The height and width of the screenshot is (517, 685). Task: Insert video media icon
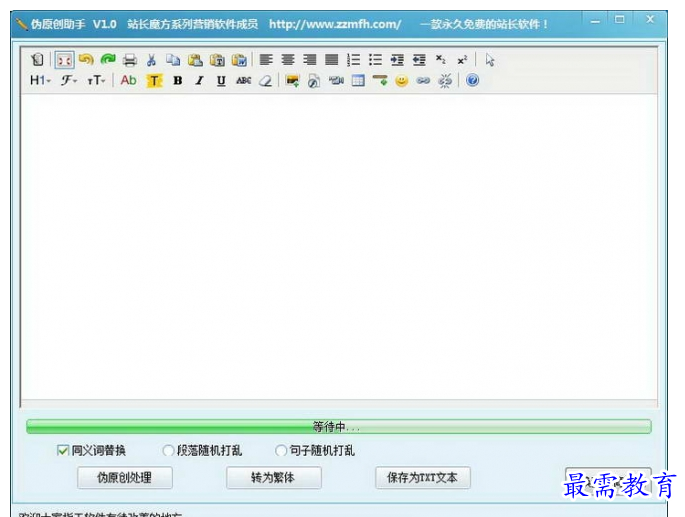coord(336,80)
